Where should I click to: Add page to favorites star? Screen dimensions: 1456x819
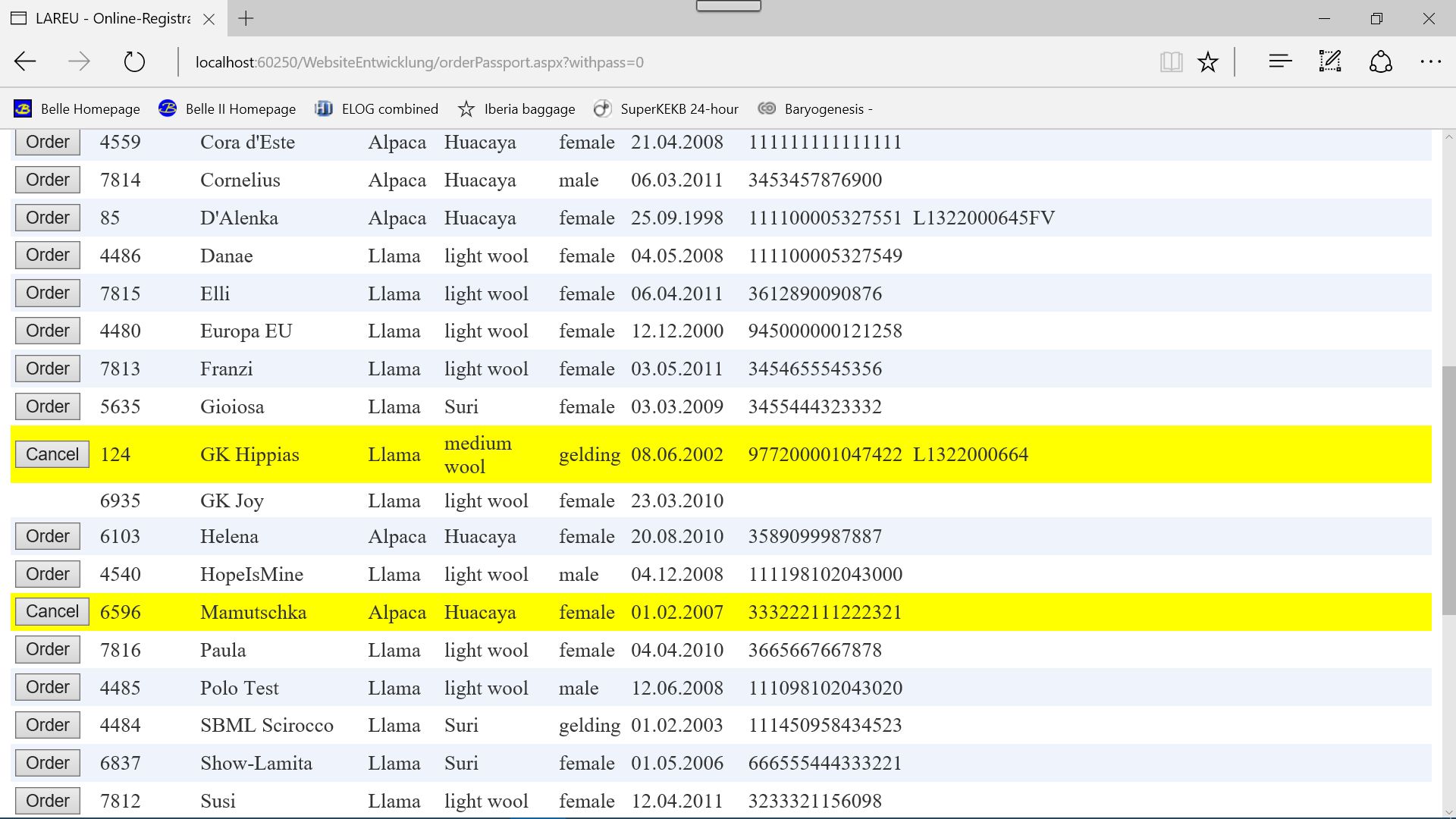click(x=1208, y=62)
